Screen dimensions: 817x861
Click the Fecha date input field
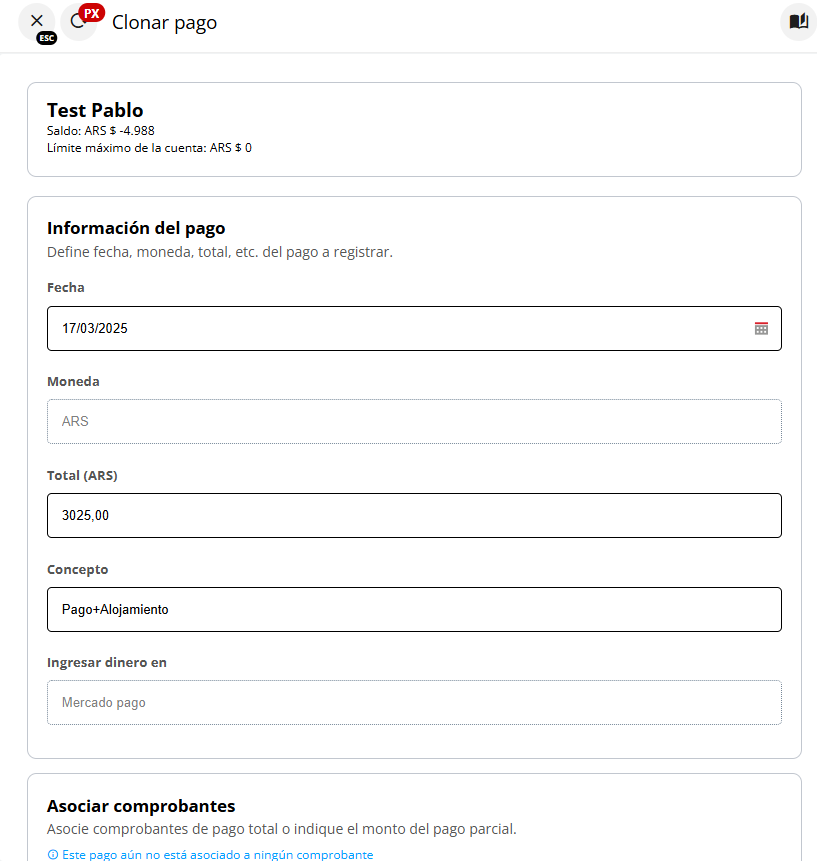tap(414, 328)
